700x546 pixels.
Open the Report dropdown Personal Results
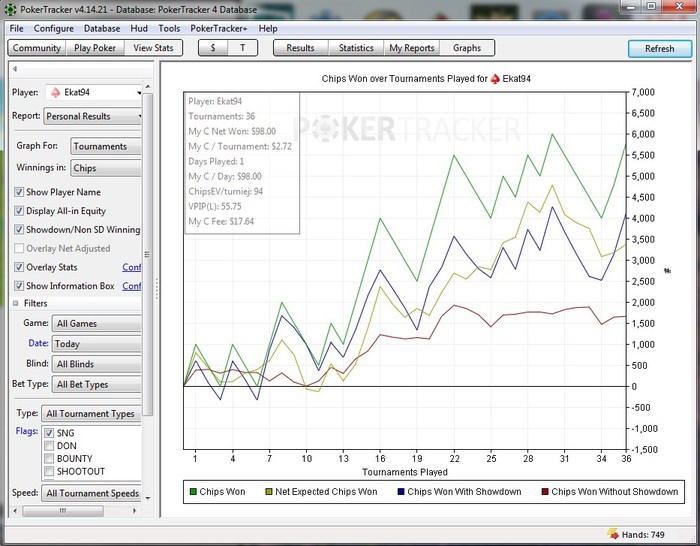point(92,116)
